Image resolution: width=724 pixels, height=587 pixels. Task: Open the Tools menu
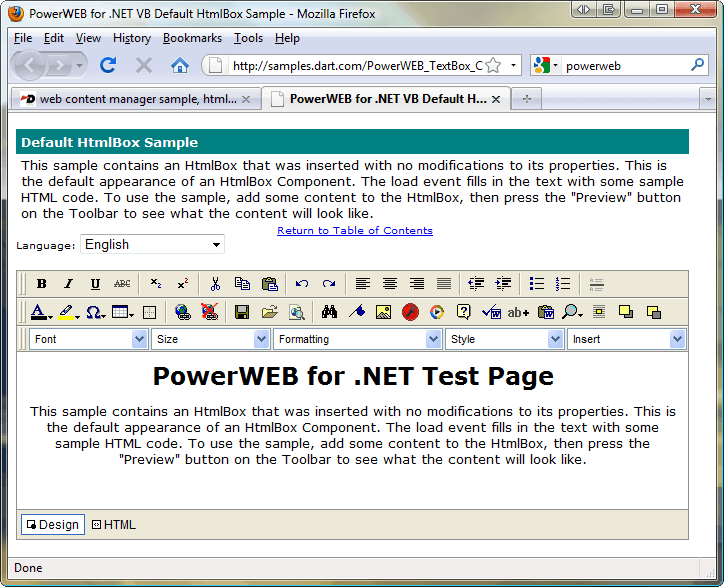tap(248, 38)
